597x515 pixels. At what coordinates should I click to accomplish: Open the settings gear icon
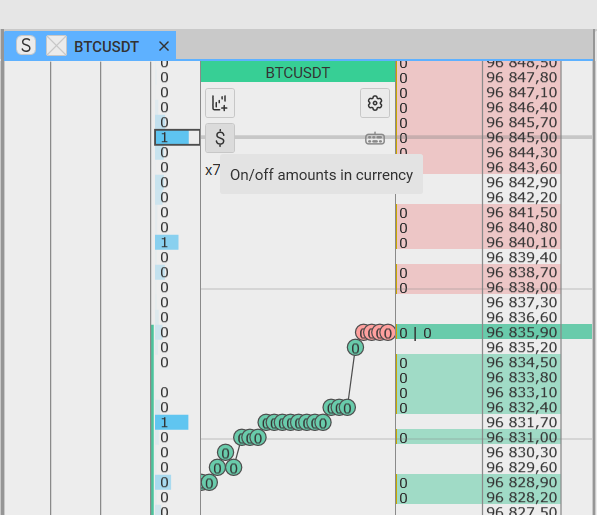(375, 103)
